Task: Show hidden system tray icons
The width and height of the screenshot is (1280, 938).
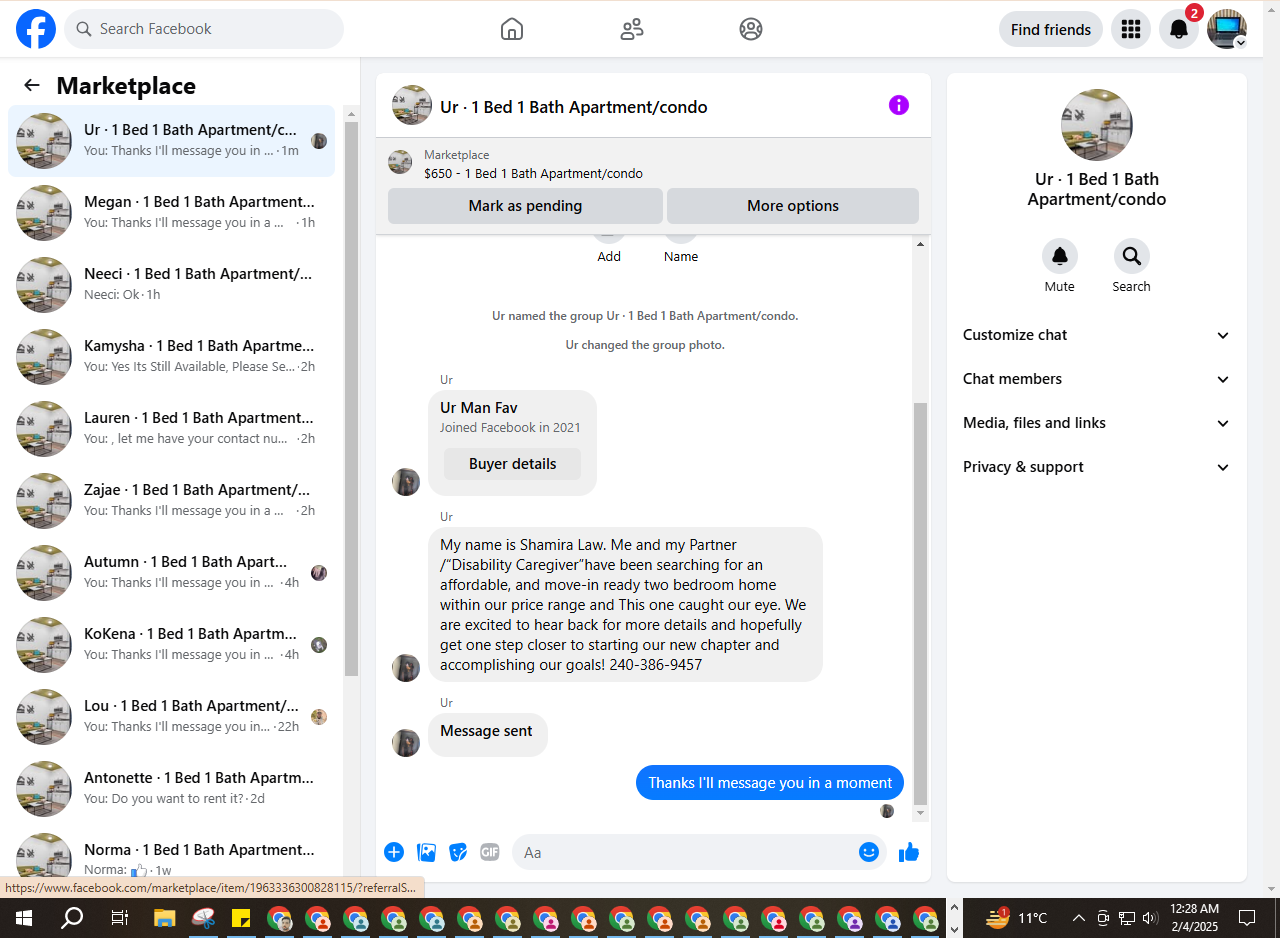Action: click(x=1078, y=917)
